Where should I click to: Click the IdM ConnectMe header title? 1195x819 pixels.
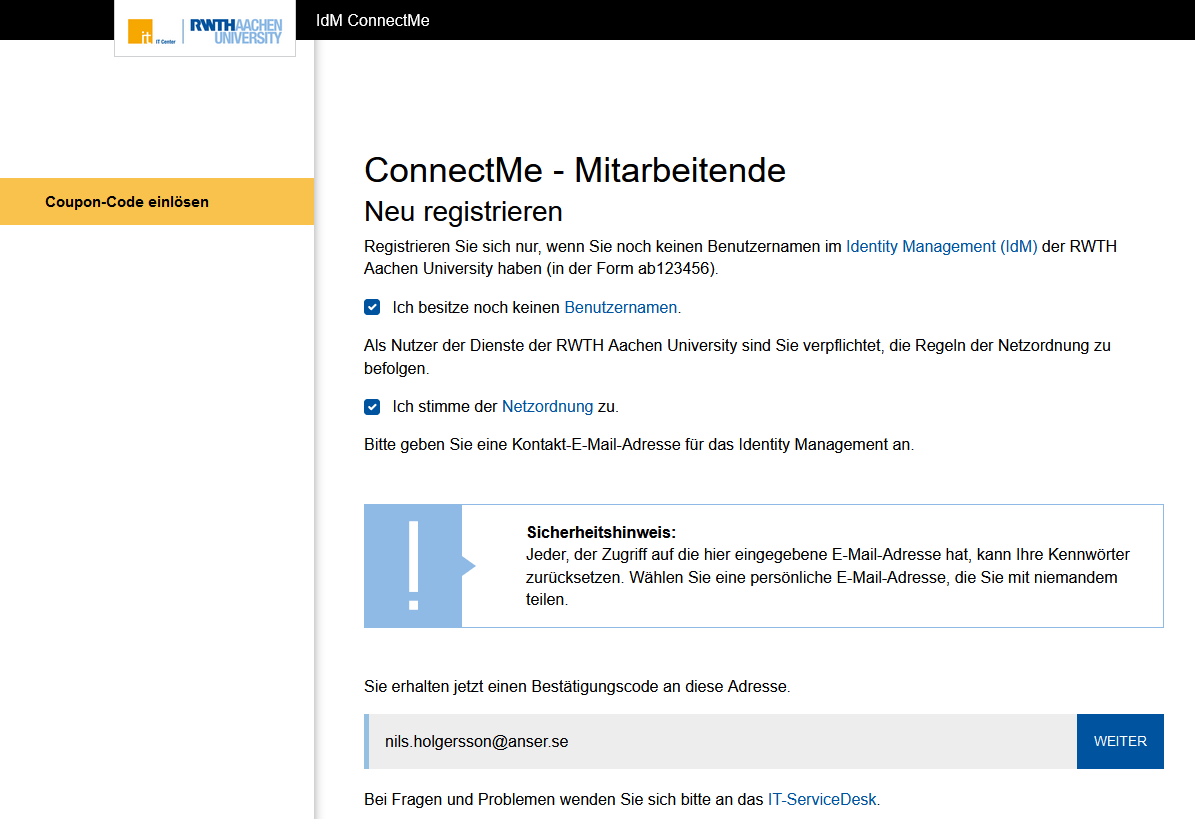(x=372, y=20)
